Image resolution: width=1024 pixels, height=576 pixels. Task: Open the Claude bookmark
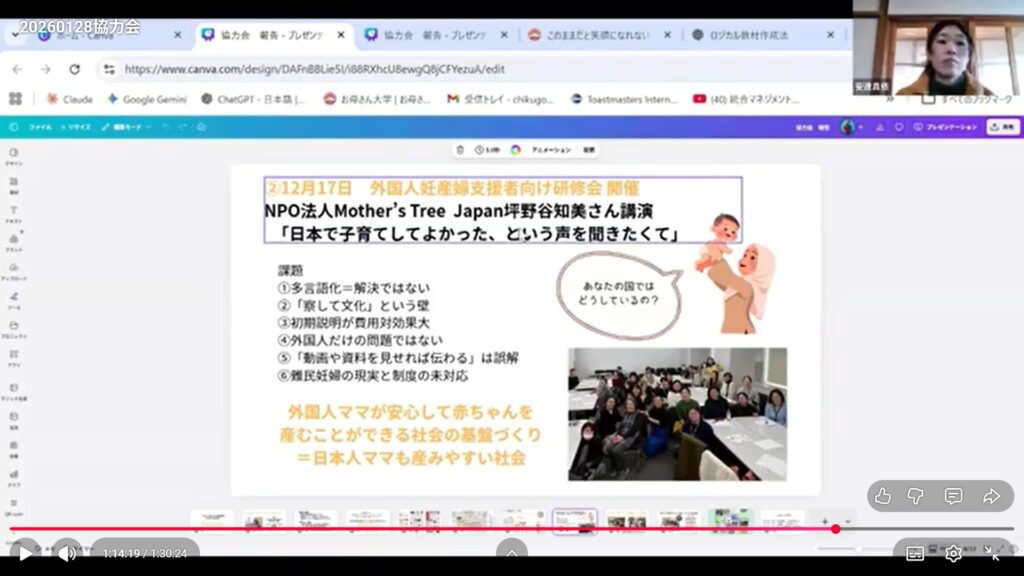pos(69,99)
